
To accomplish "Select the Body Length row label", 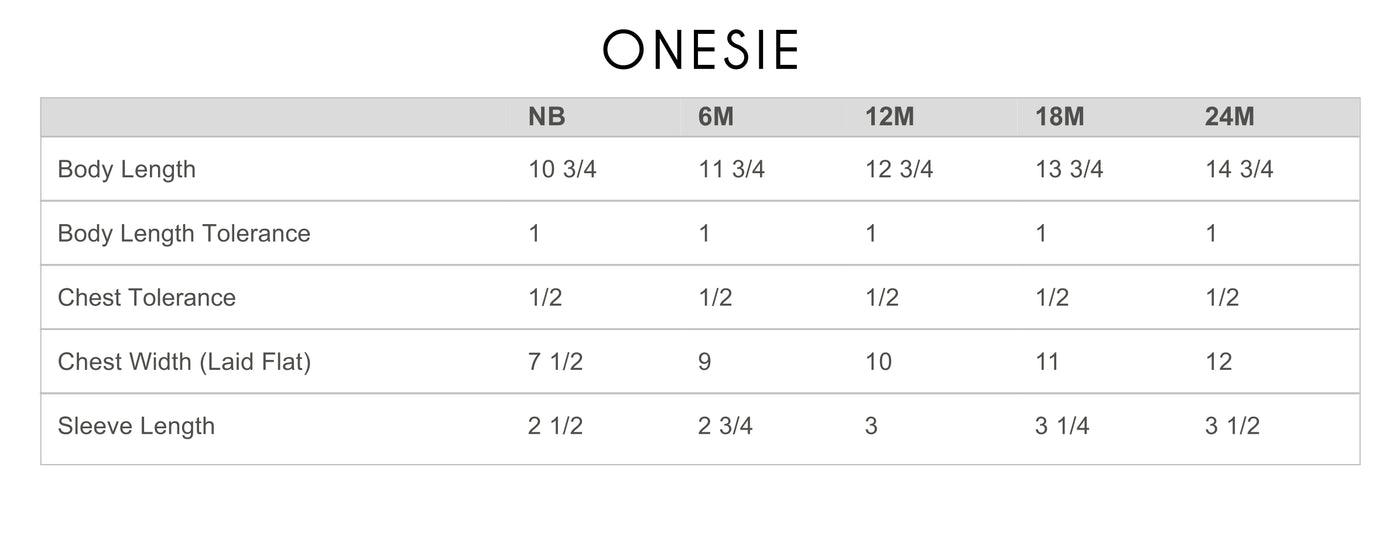I will pos(127,169).
